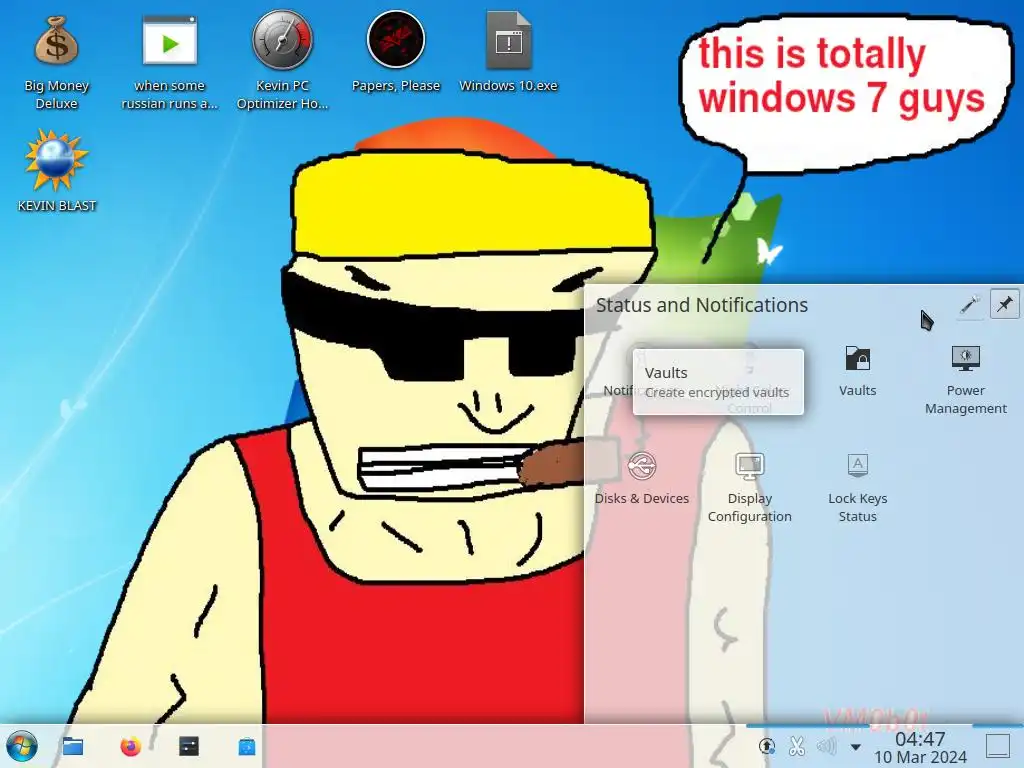Click the audio volume tray icon
Image resolution: width=1024 pixels, height=768 pixels.
tap(826, 746)
